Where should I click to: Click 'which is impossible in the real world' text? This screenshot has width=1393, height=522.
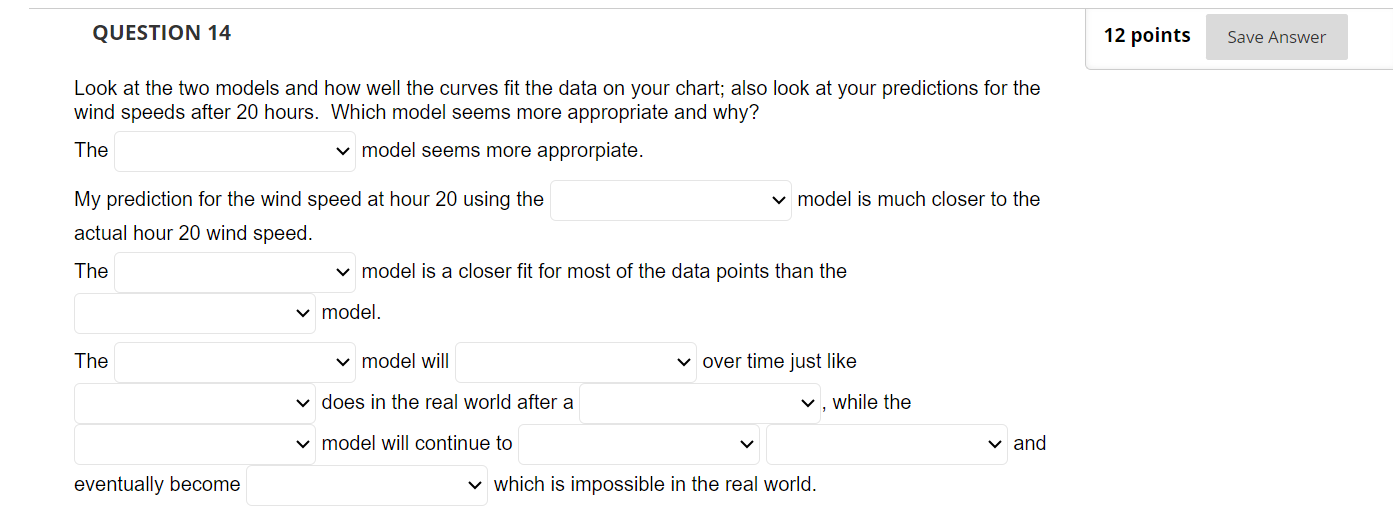click(655, 485)
